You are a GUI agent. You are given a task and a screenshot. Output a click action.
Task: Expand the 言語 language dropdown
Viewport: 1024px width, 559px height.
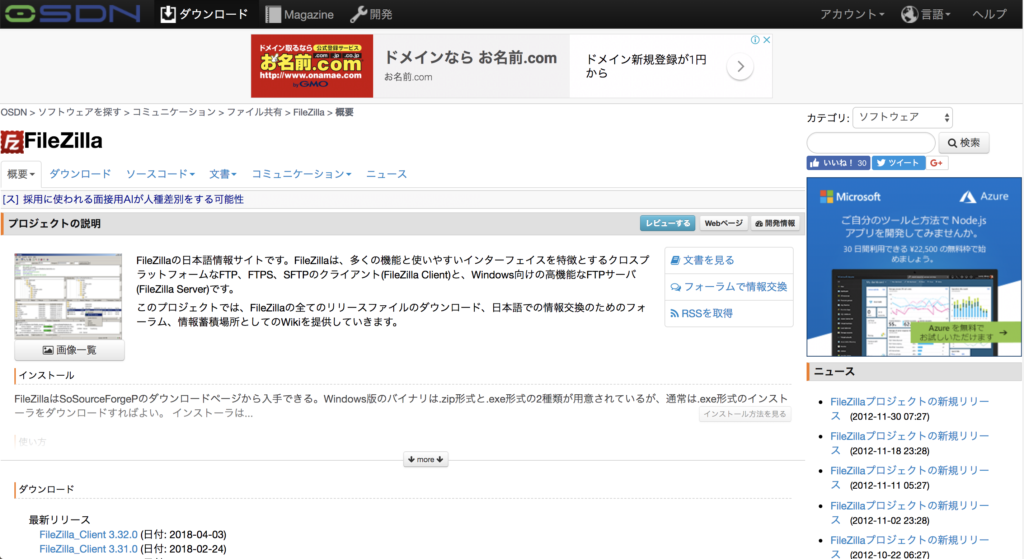coord(925,14)
